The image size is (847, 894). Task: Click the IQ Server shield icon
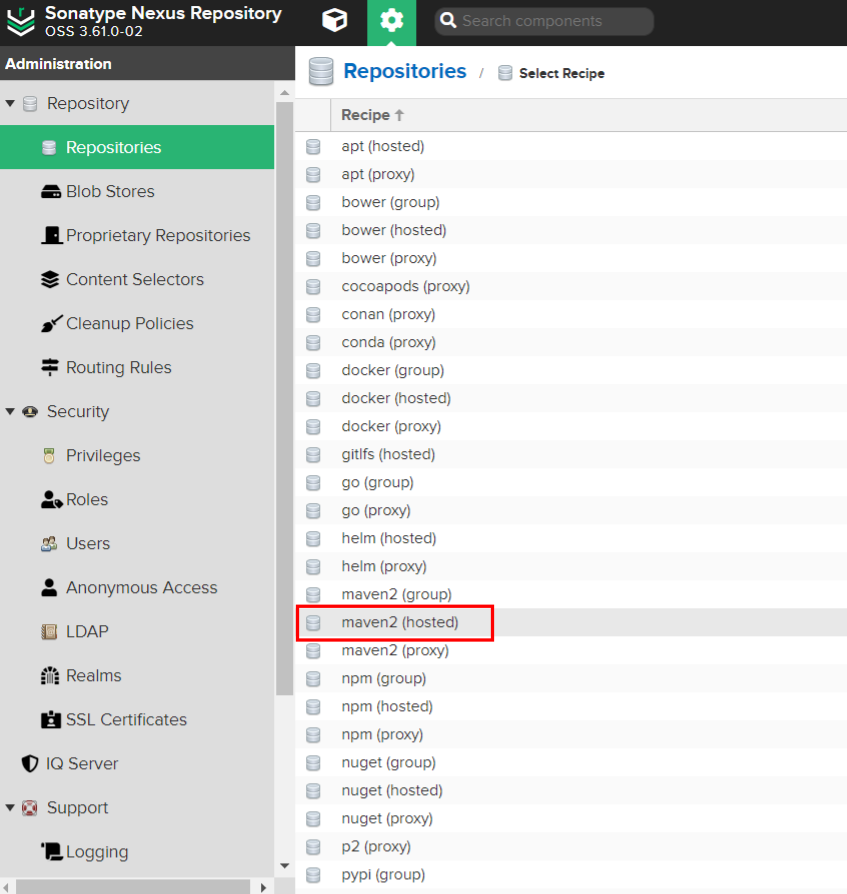coord(30,764)
